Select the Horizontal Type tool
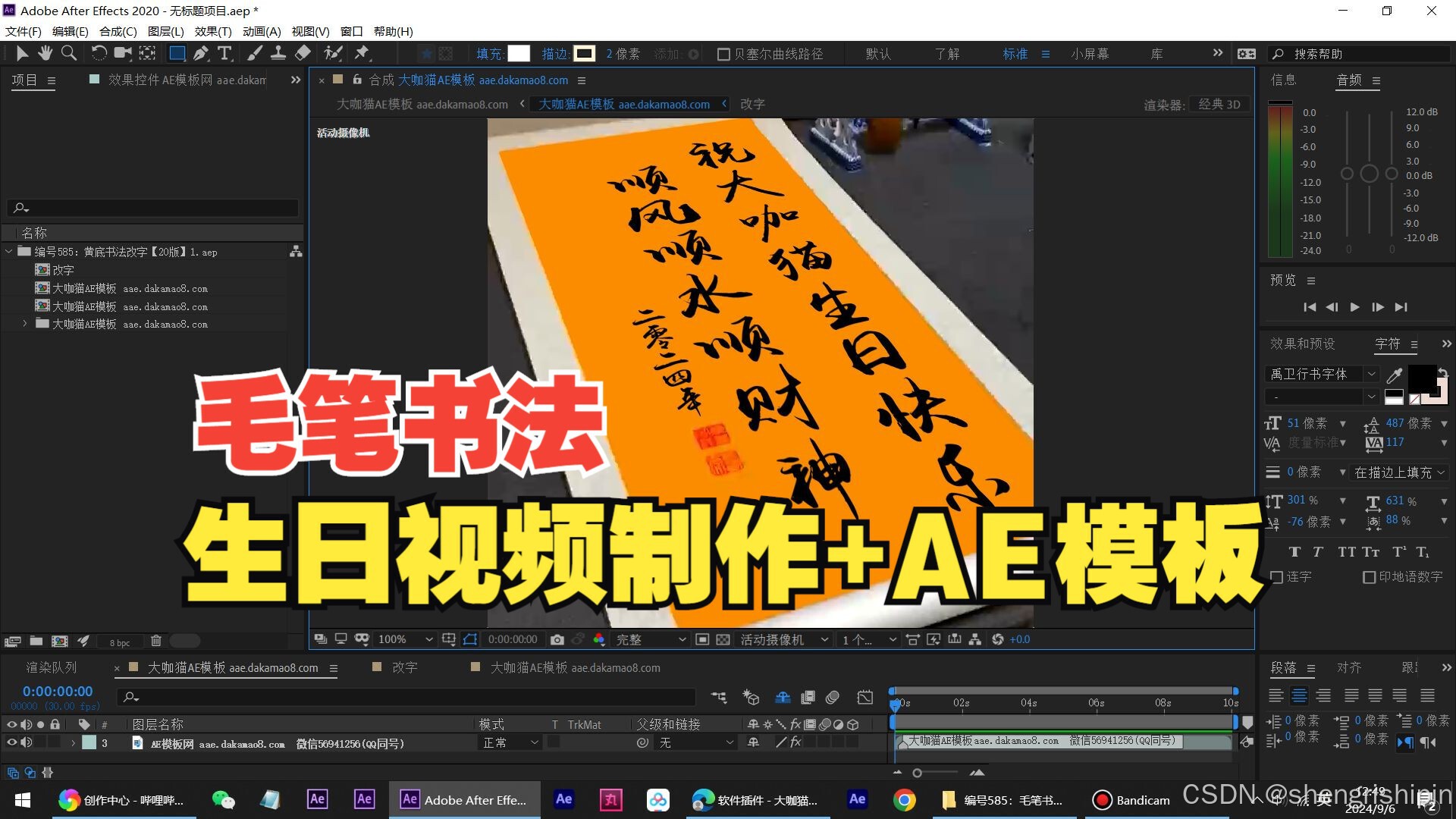This screenshot has height=819, width=1456. coord(224,53)
